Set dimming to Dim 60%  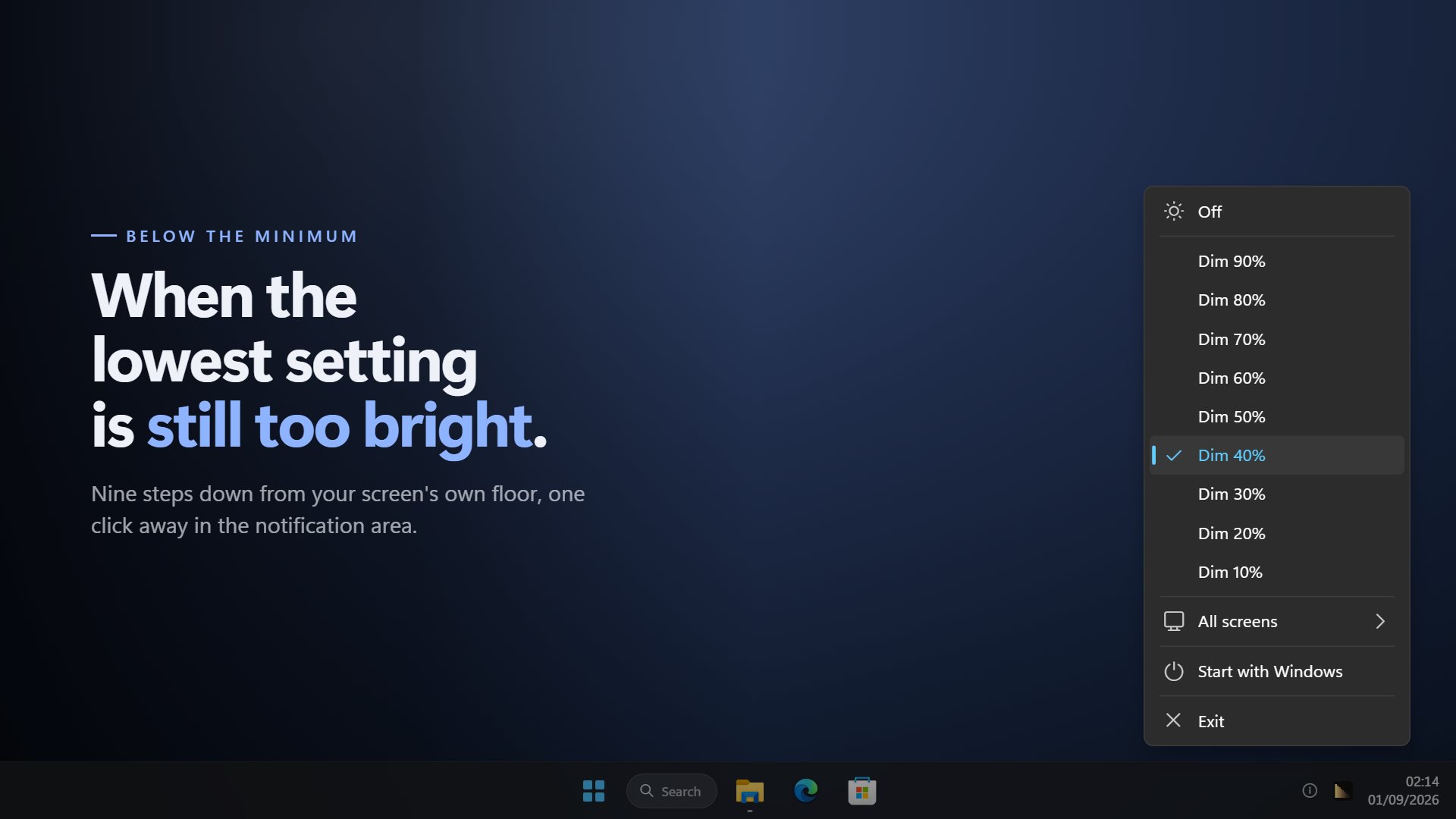point(1277,378)
